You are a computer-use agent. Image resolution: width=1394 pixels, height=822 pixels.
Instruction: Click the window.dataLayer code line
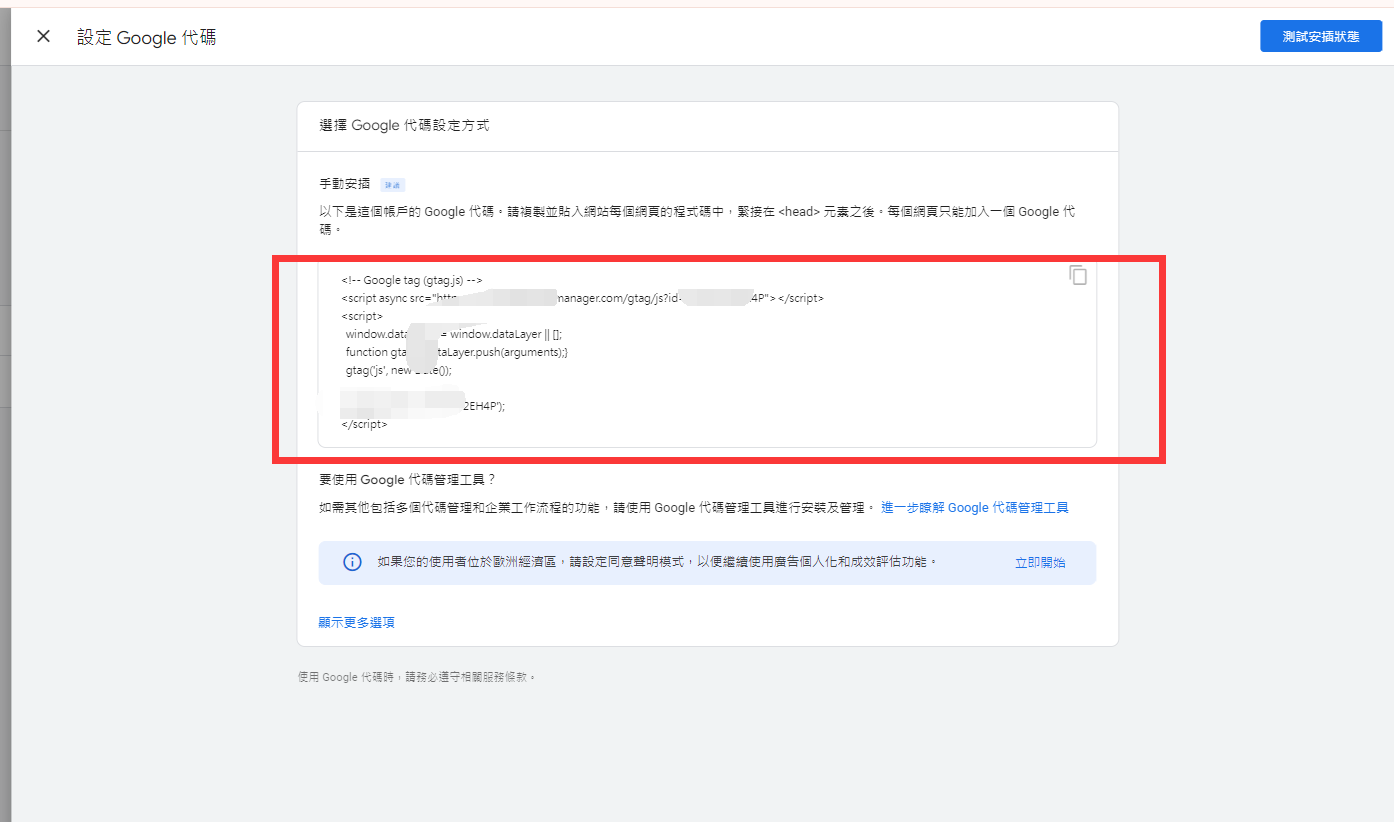(460, 334)
